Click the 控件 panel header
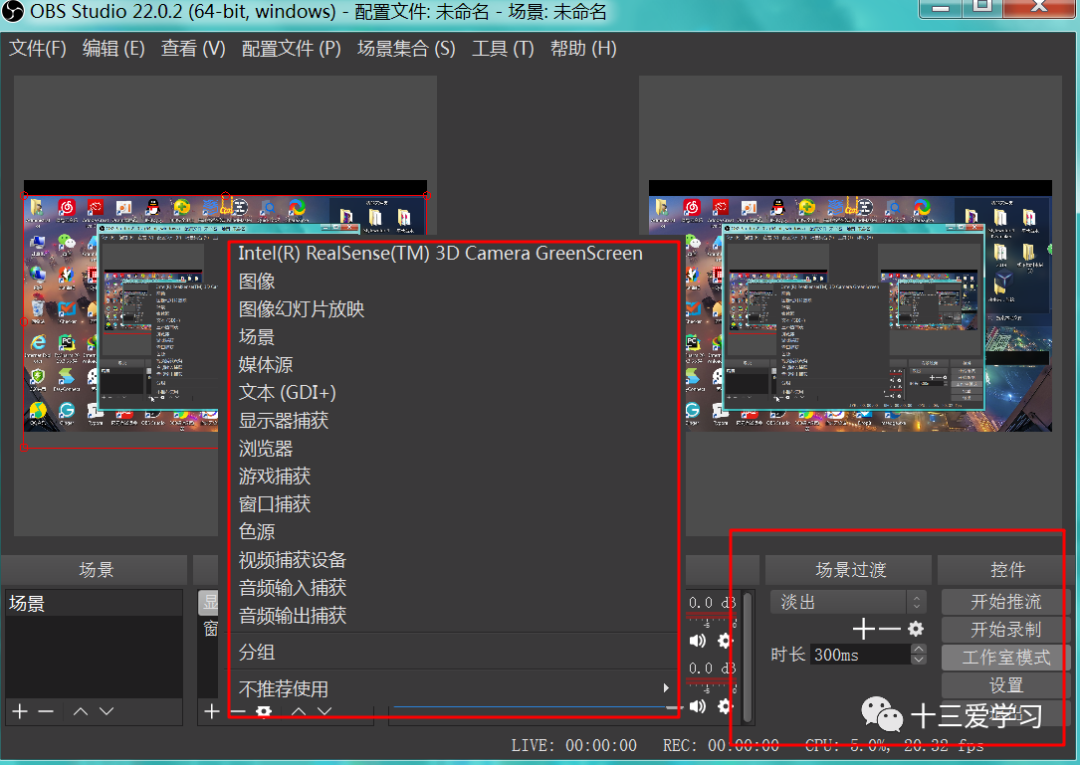 click(x=1007, y=569)
